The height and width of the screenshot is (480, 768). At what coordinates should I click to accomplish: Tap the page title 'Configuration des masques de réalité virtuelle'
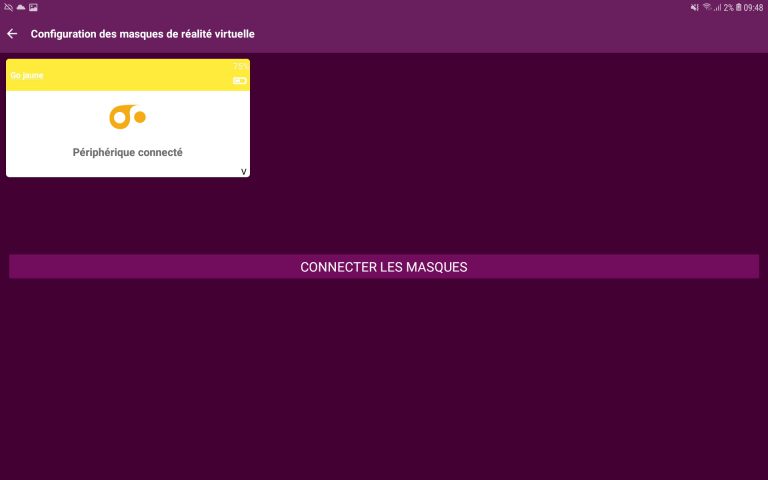143,34
